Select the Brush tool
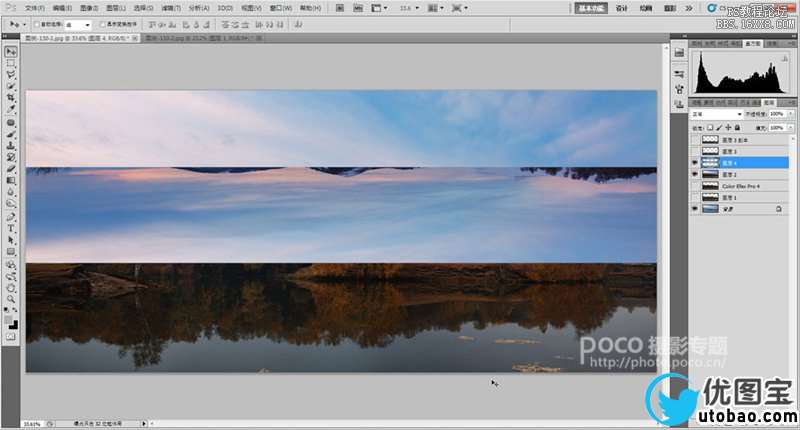 tap(11, 135)
